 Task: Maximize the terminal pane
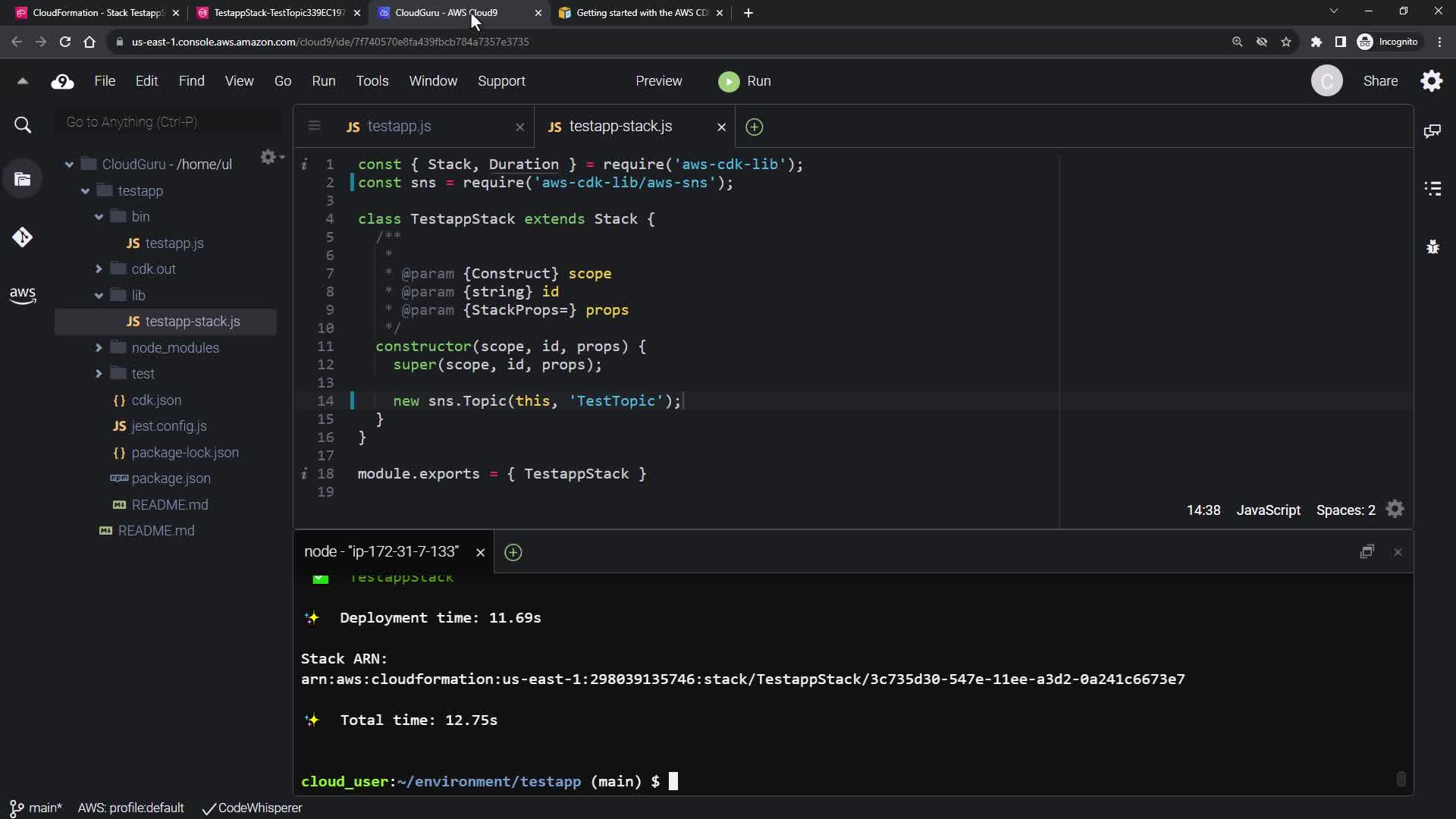click(x=1367, y=552)
